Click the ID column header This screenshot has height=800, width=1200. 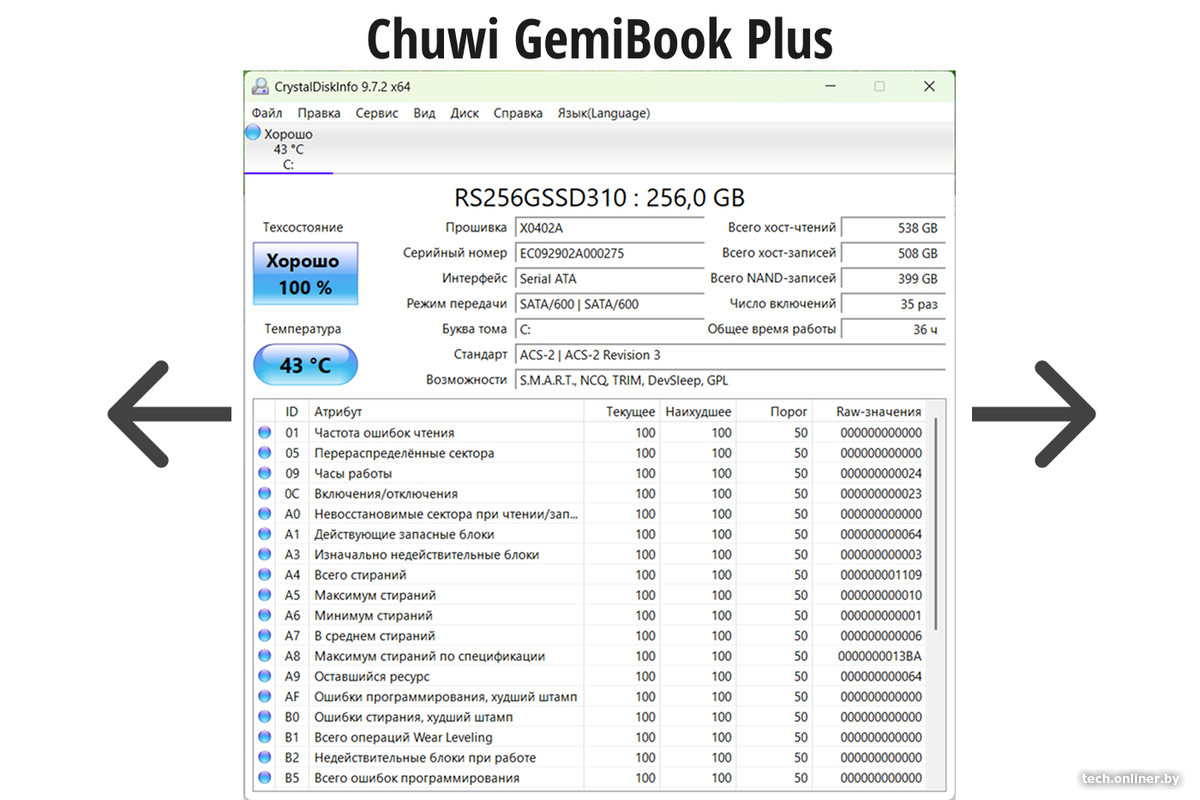pos(292,412)
